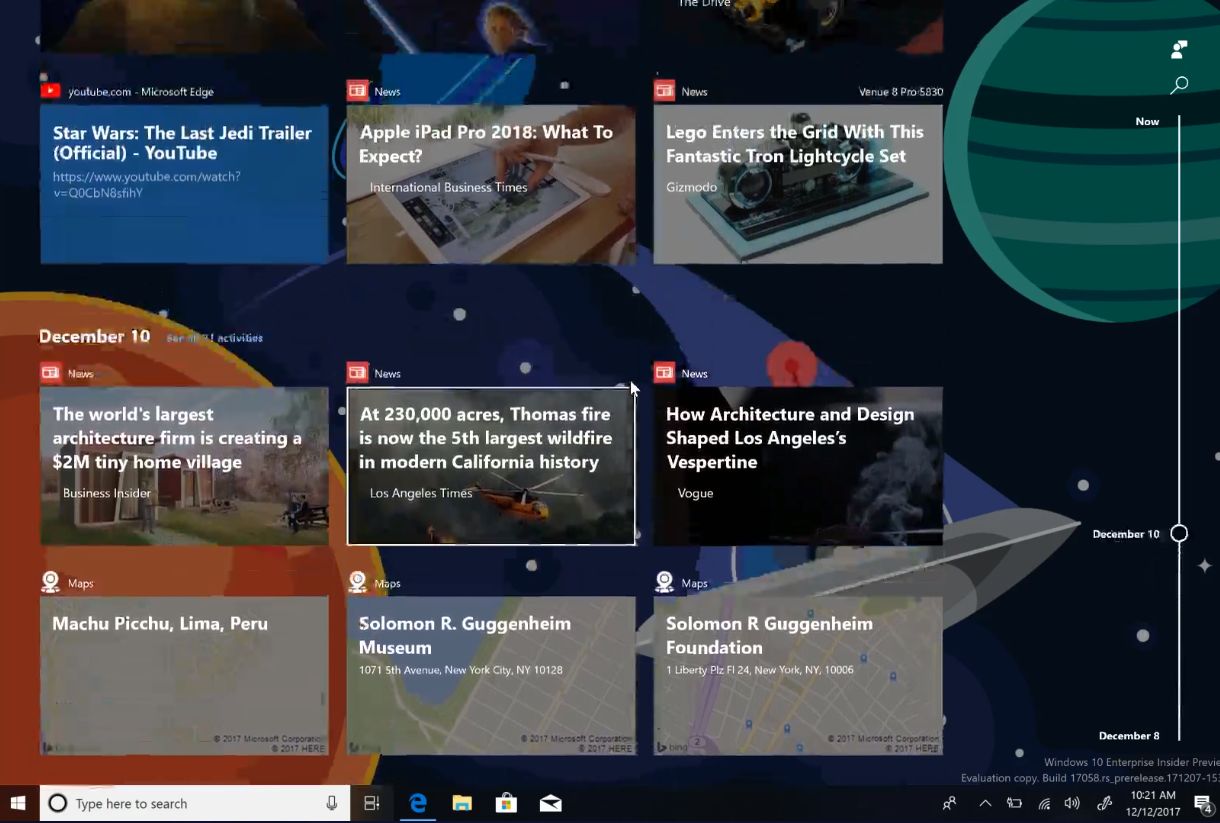Click the YouTube icon above Star Wars card

tap(50, 91)
